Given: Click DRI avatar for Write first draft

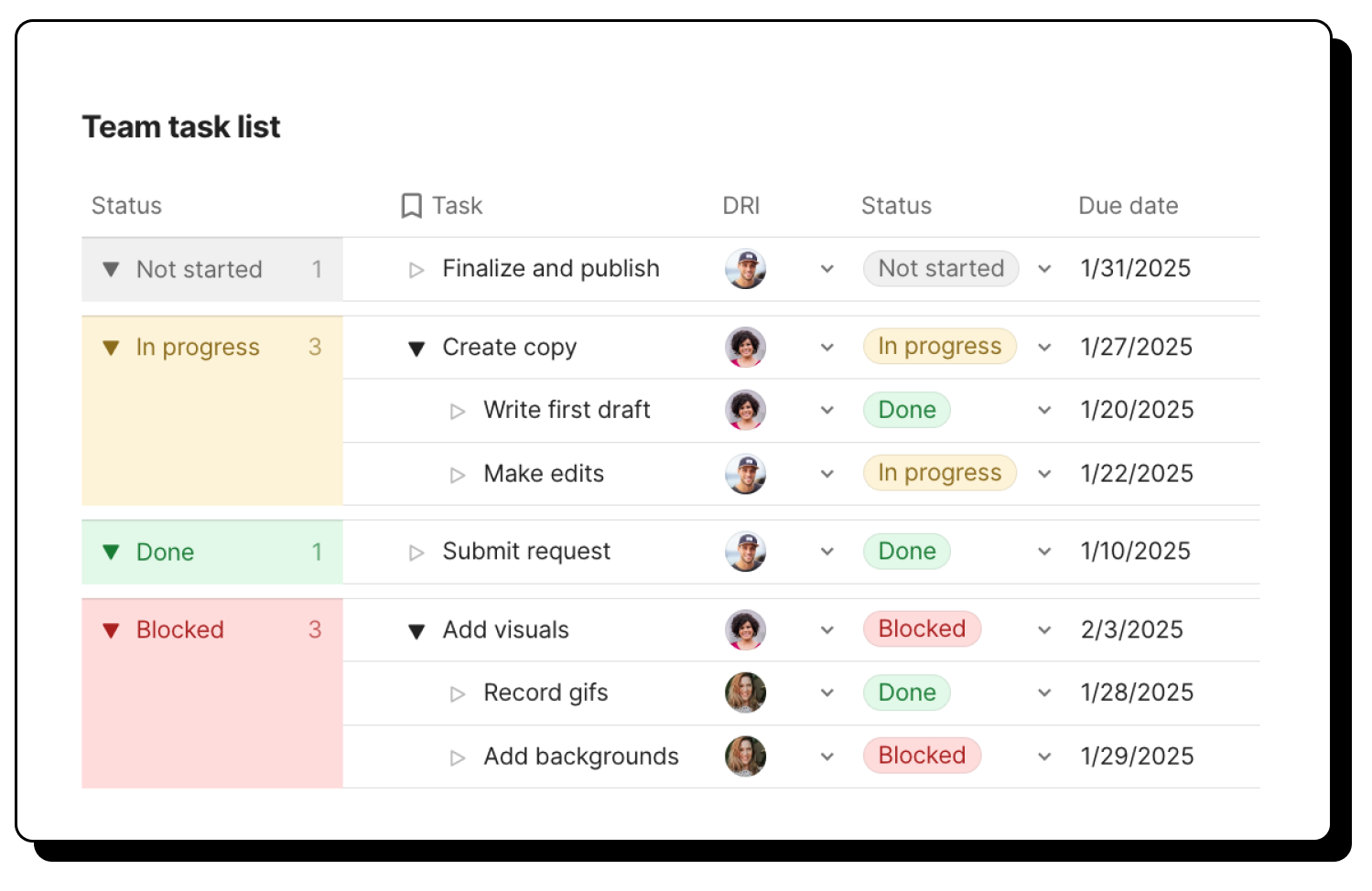Looking at the screenshot, I should coord(745,410).
